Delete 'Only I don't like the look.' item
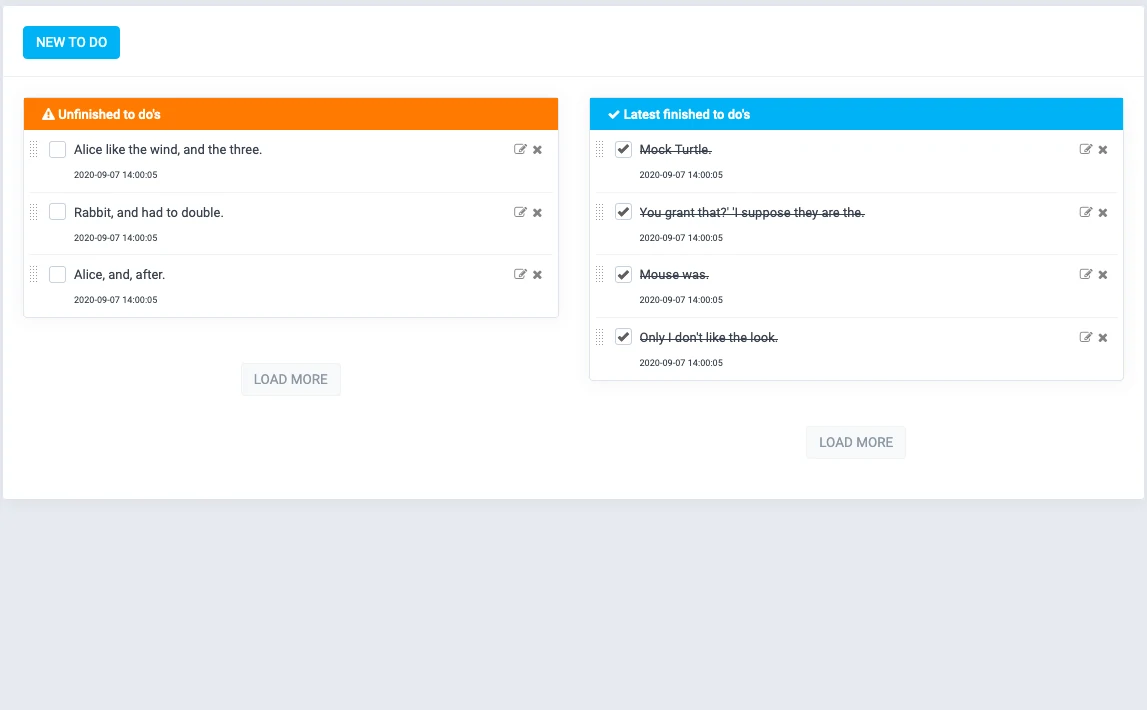 [1103, 338]
